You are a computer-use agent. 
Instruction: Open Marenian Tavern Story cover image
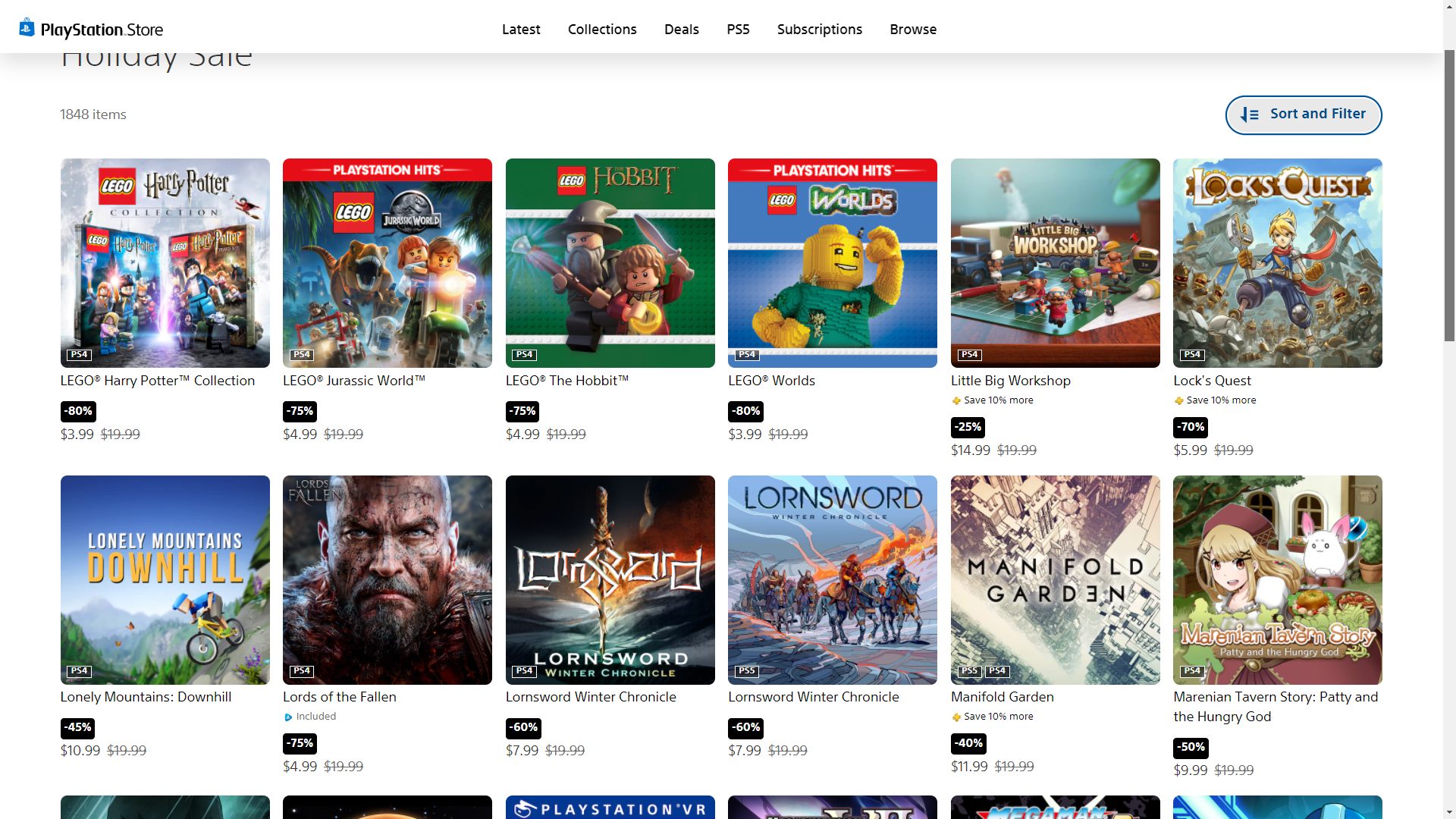pyautogui.click(x=1277, y=580)
